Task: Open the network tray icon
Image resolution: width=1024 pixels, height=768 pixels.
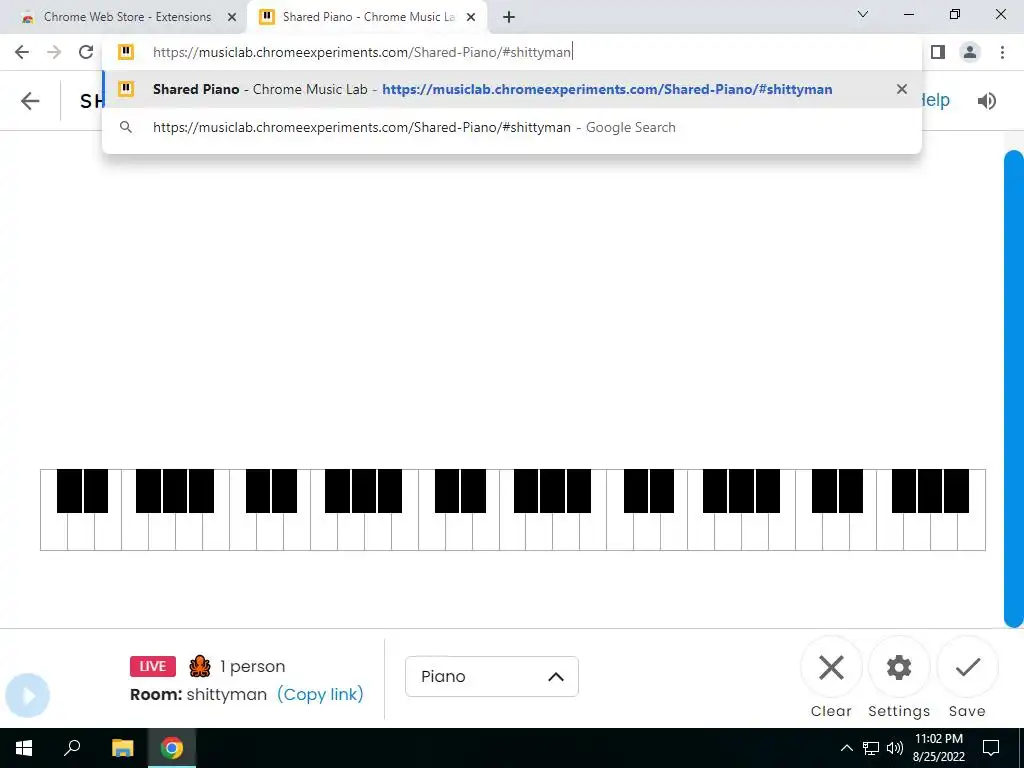Action: coord(871,748)
